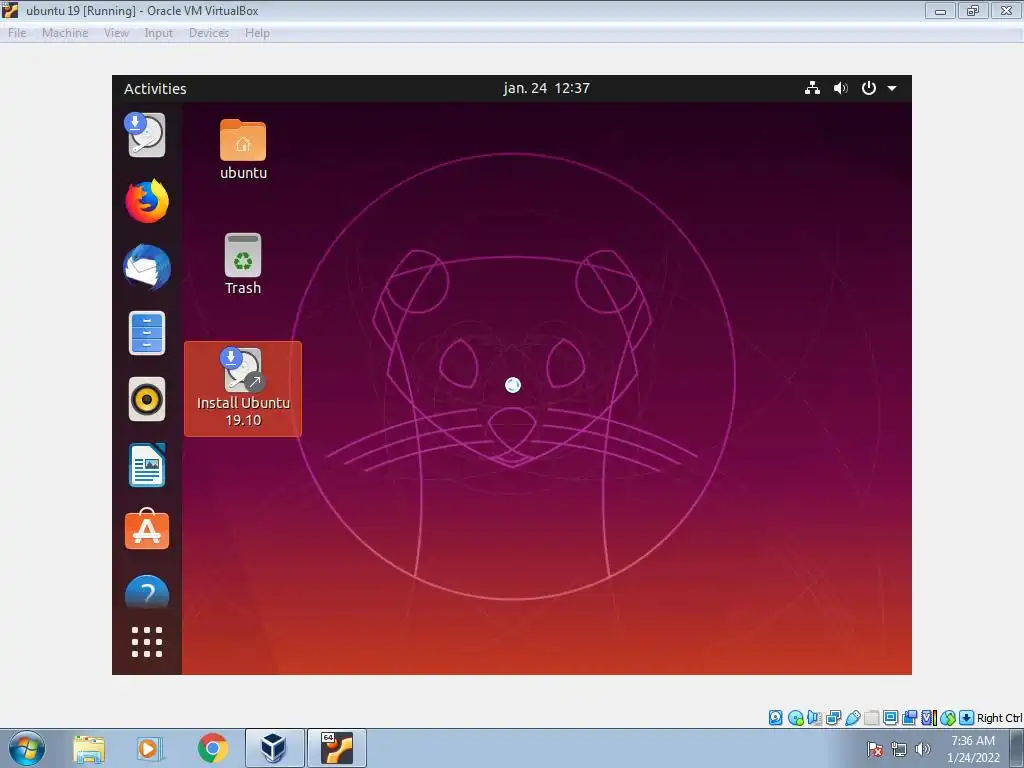
Task: Open the VirtualBox Help menu
Action: click(x=257, y=33)
